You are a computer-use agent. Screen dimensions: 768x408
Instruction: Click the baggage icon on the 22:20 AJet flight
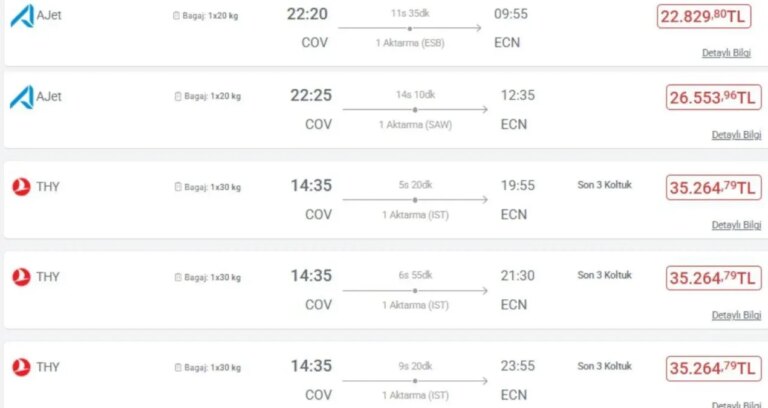click(176, 16)
